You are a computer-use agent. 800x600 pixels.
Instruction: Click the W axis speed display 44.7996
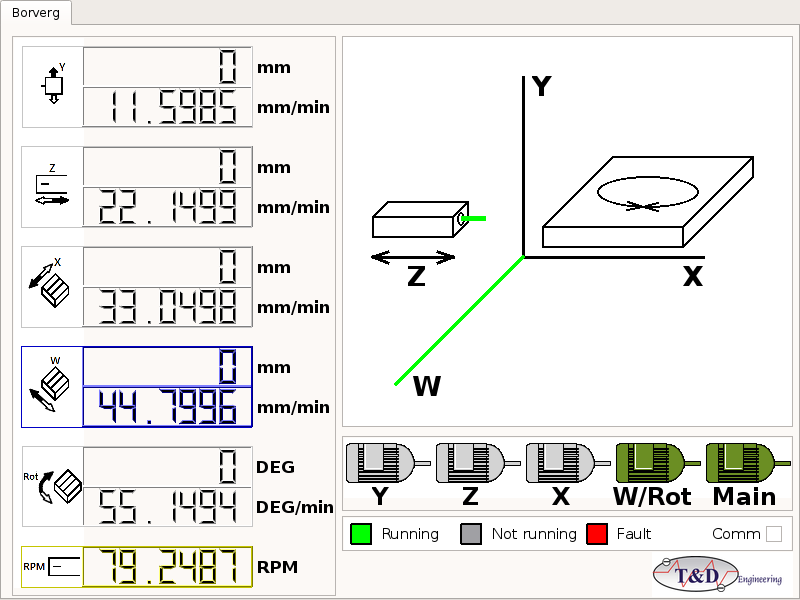tap(167, 407)
